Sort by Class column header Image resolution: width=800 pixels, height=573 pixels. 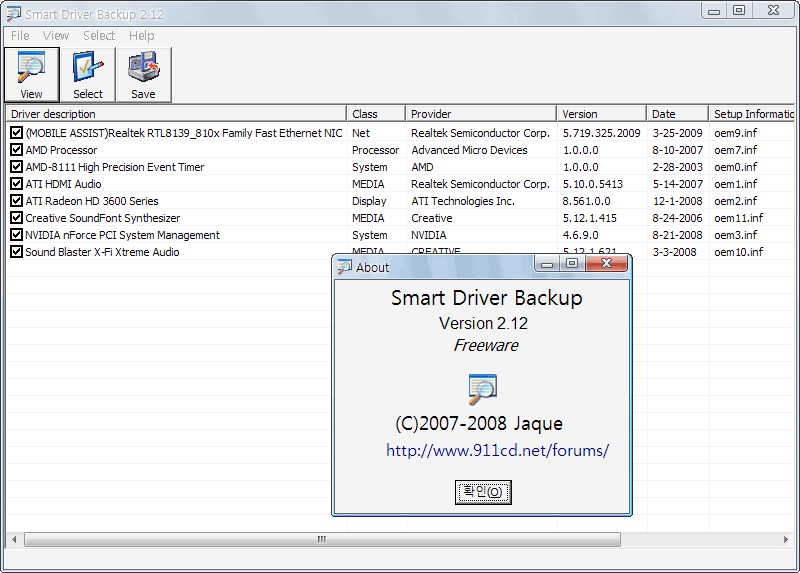coord(376,114)
